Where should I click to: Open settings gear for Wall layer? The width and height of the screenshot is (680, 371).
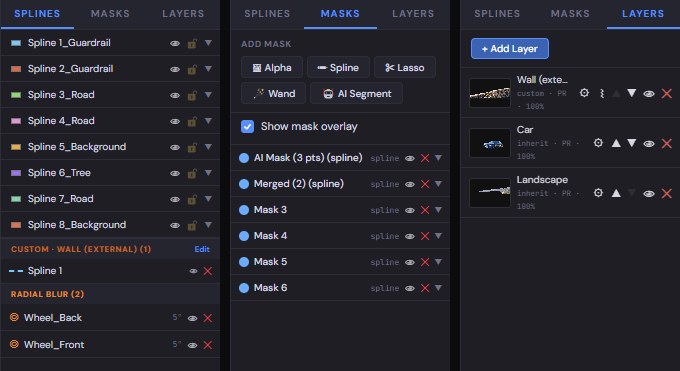click(584, 93)
